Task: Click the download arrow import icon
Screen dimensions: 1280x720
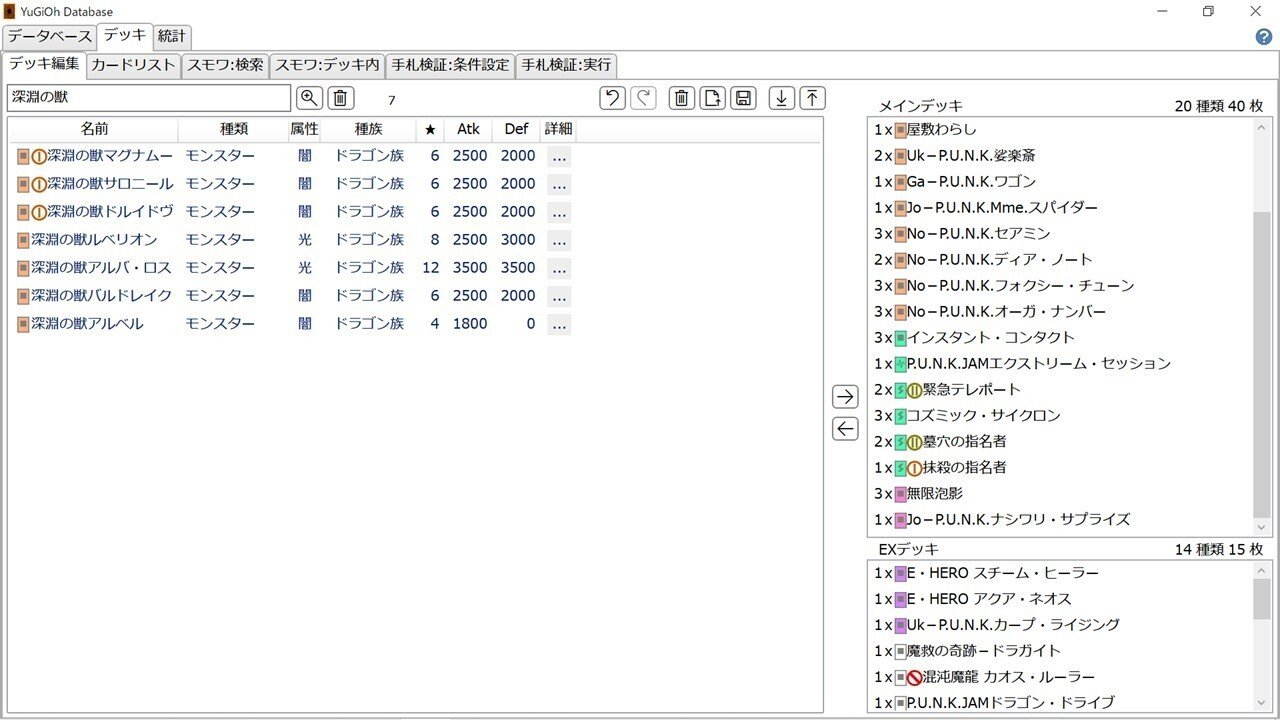Action: pos(782,98)
